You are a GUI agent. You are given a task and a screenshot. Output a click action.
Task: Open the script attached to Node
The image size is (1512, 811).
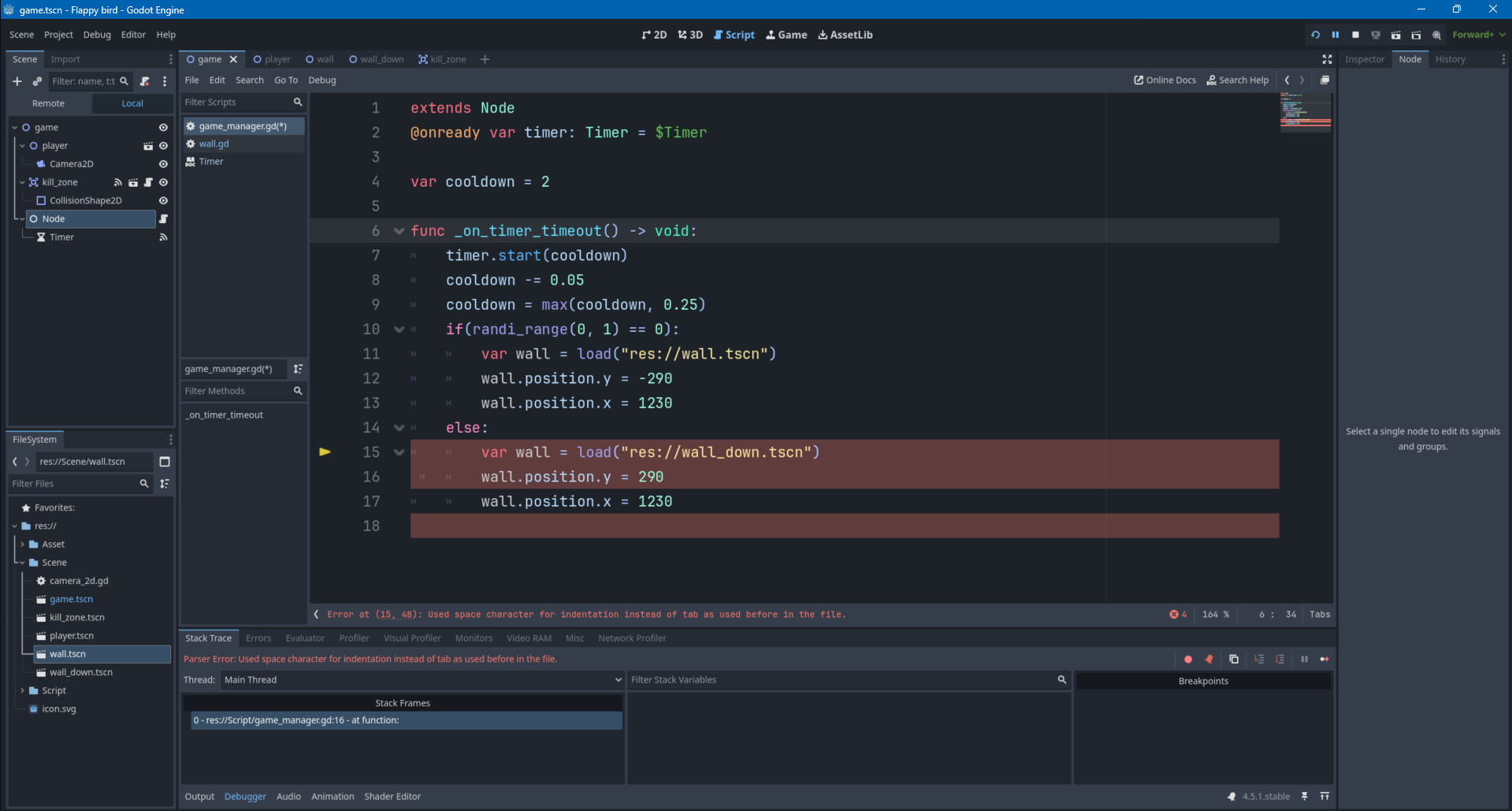(164, 219)
